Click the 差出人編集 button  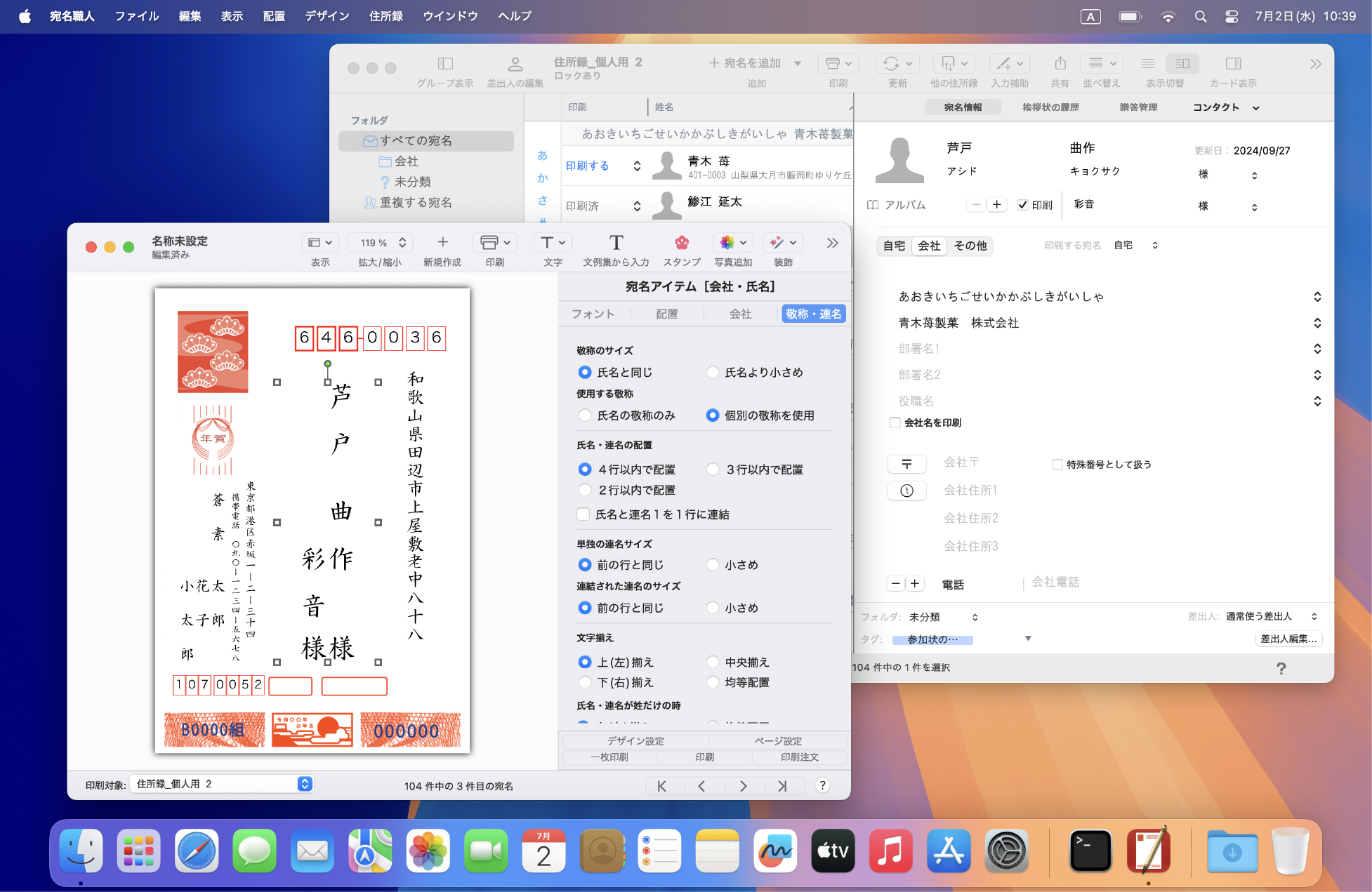tap(1288, 639)
